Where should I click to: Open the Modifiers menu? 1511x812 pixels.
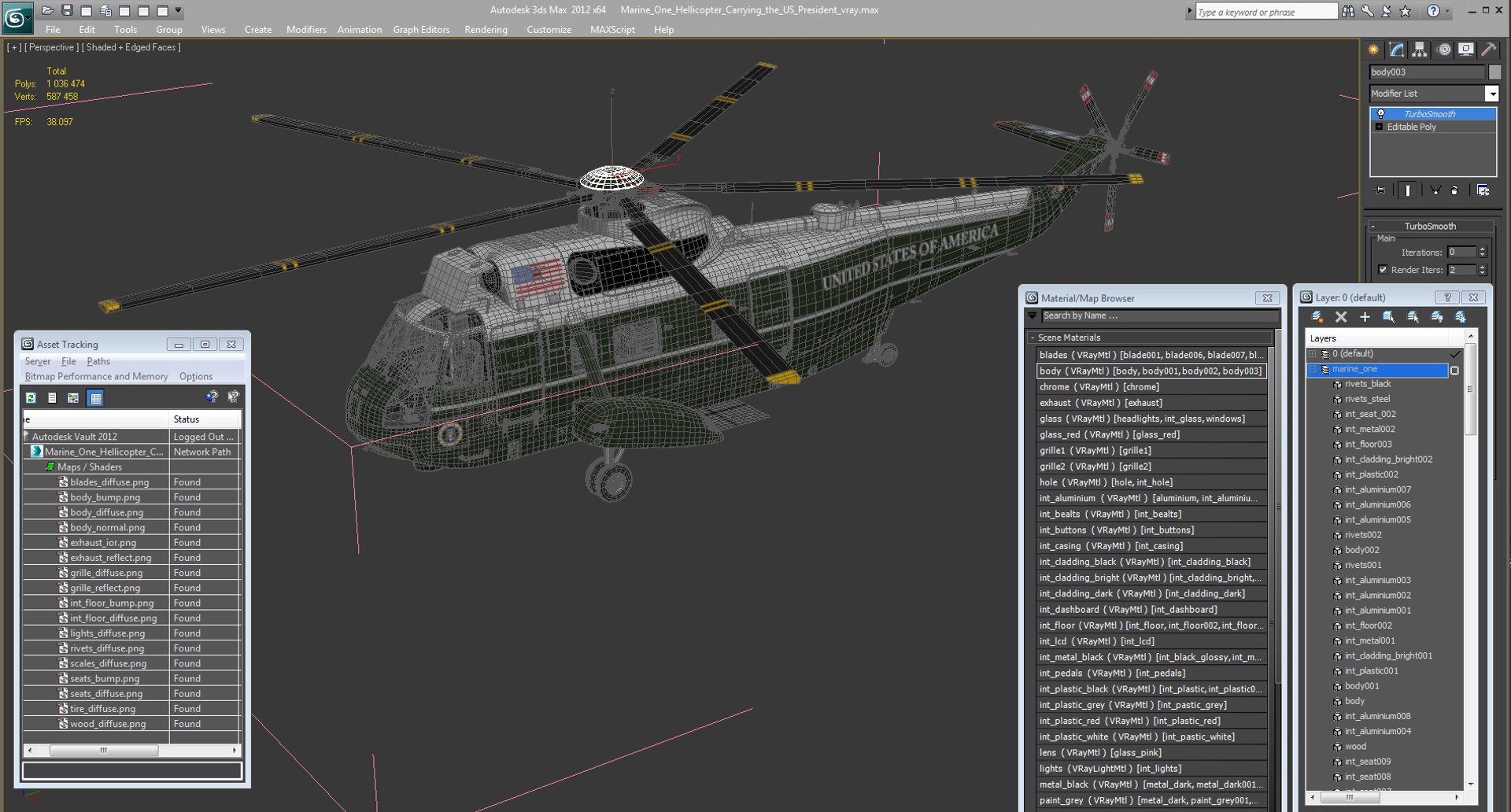click(x=306, y=30)
